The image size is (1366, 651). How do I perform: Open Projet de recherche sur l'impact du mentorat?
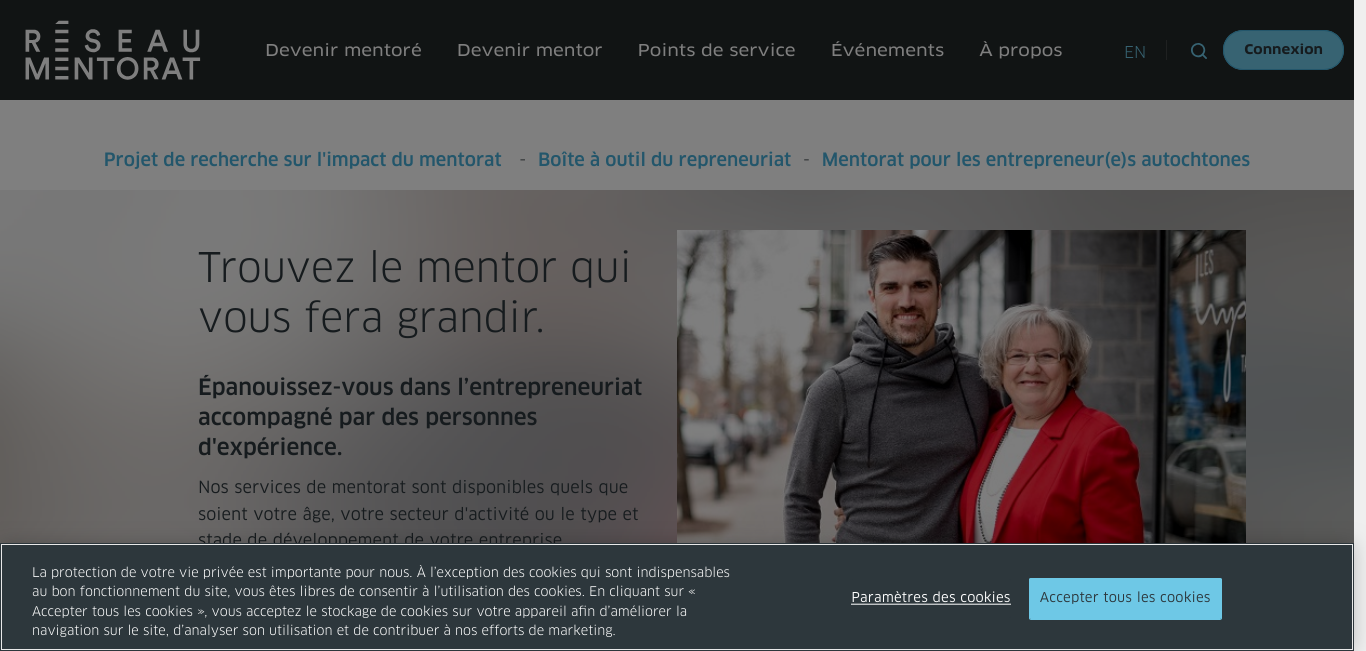(x=303, y=160)
